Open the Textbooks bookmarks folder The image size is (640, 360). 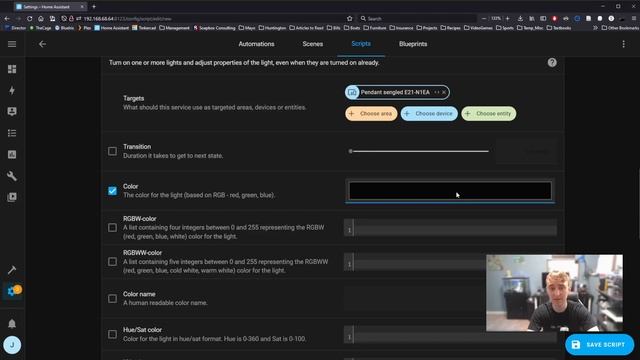coord(559,28)
